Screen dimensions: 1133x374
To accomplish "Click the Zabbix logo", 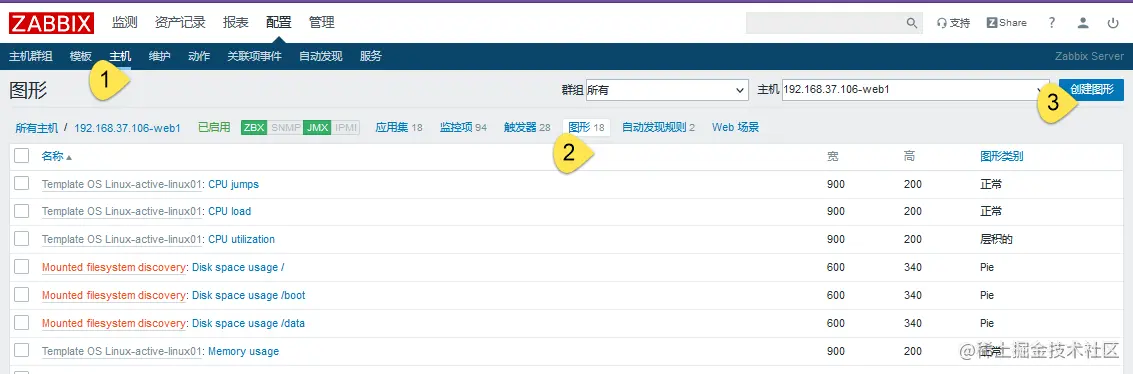I will (x=51, y=22).
